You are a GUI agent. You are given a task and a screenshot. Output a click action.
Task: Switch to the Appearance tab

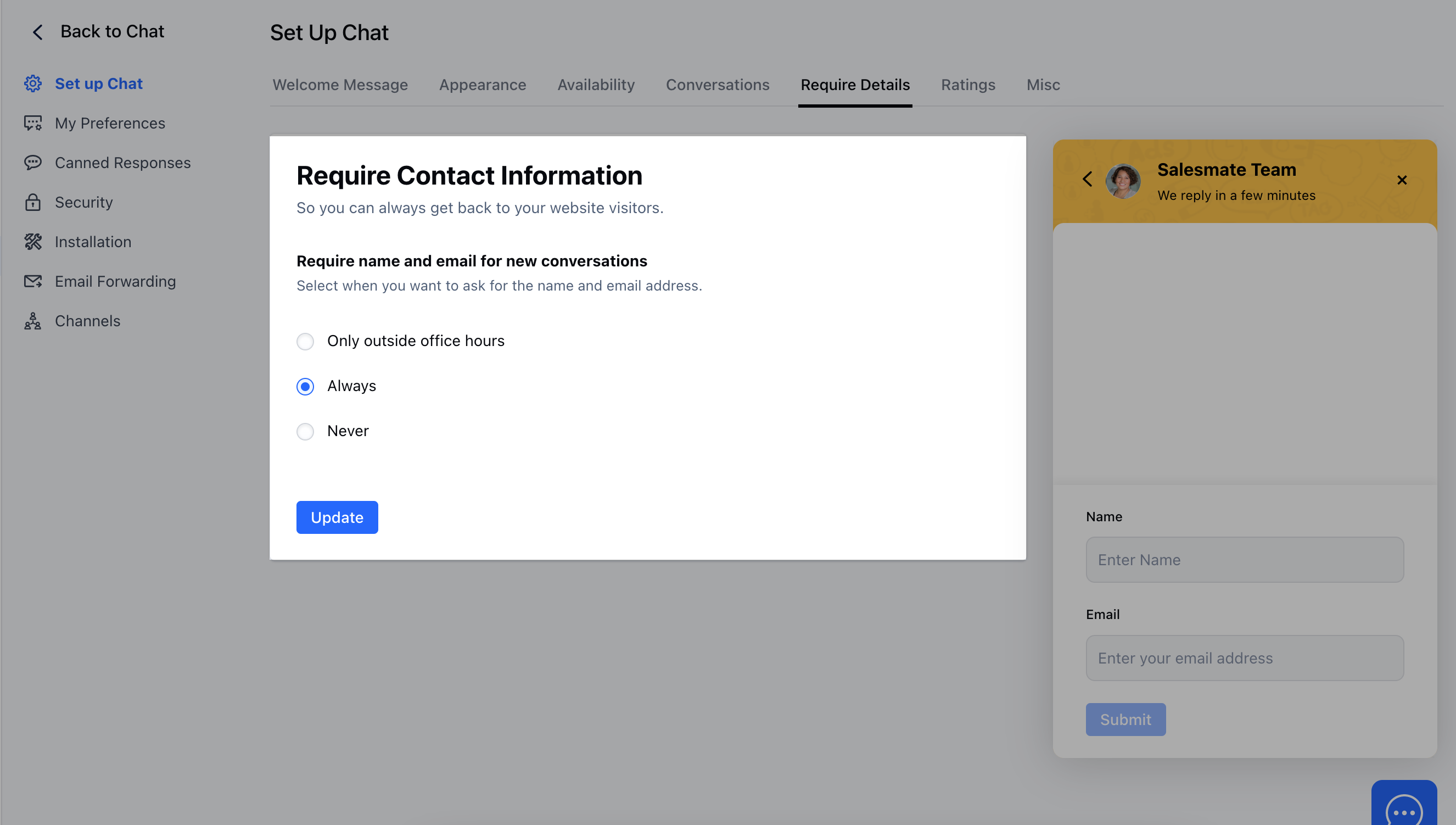483,85
